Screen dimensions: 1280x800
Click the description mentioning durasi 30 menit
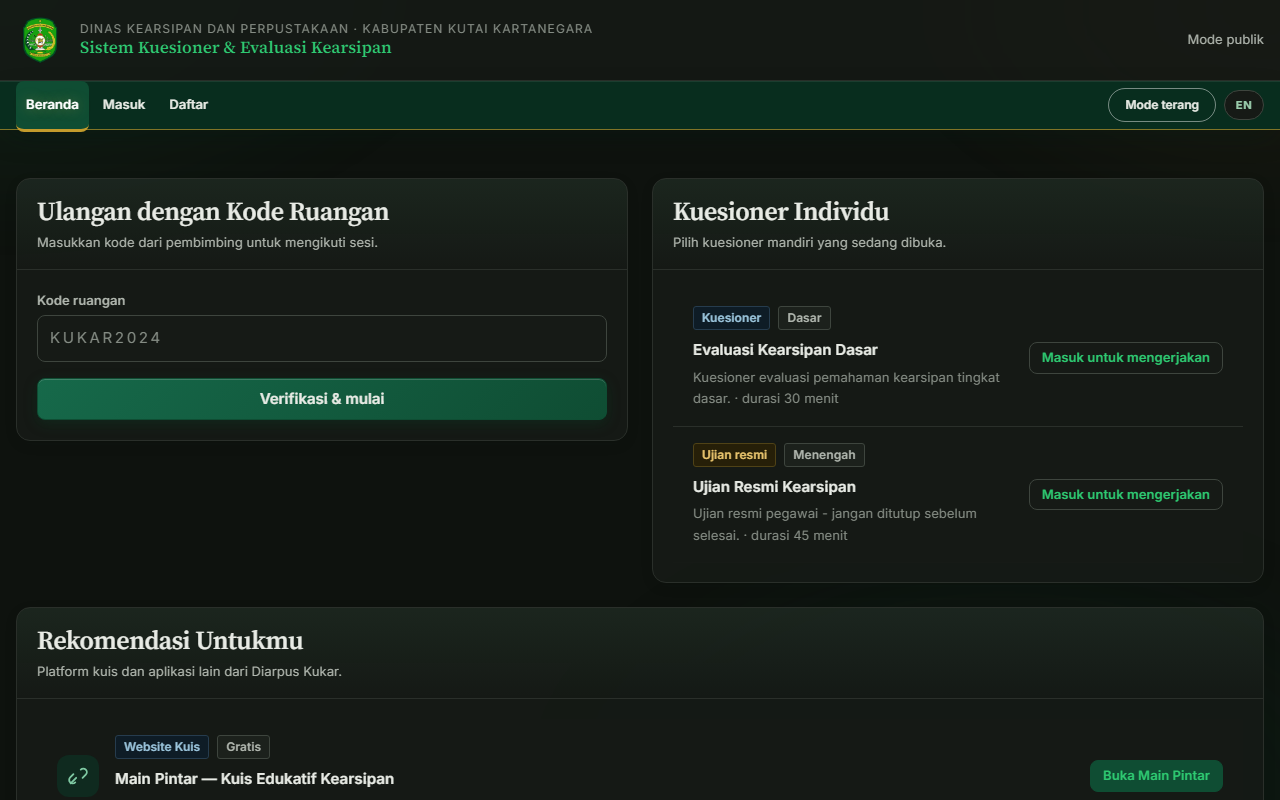coord(846,388)
